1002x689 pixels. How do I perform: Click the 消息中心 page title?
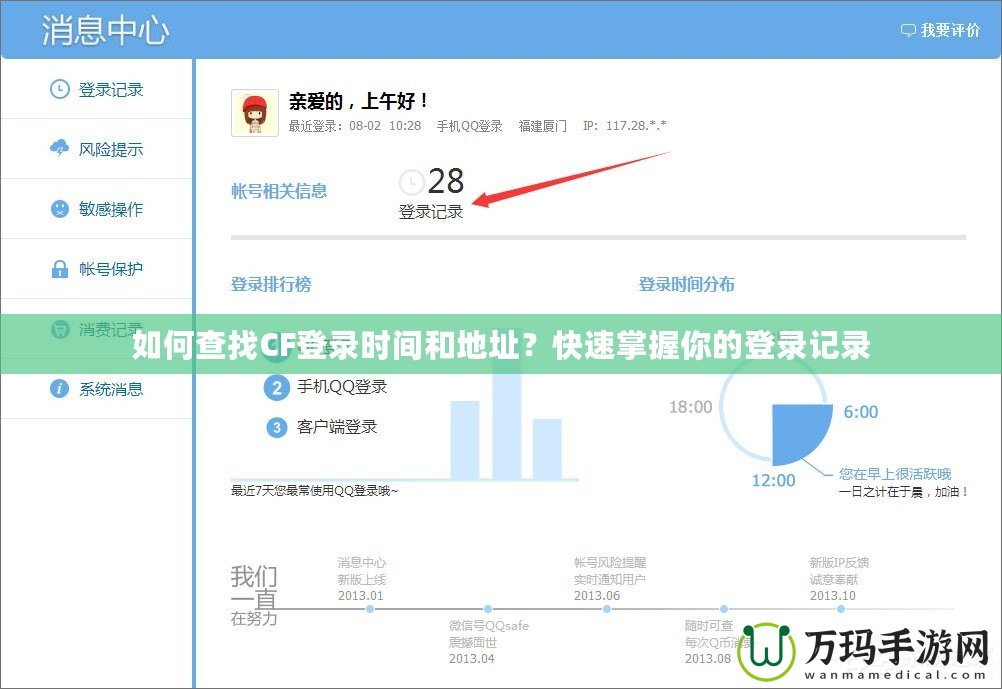pos(105,30)
